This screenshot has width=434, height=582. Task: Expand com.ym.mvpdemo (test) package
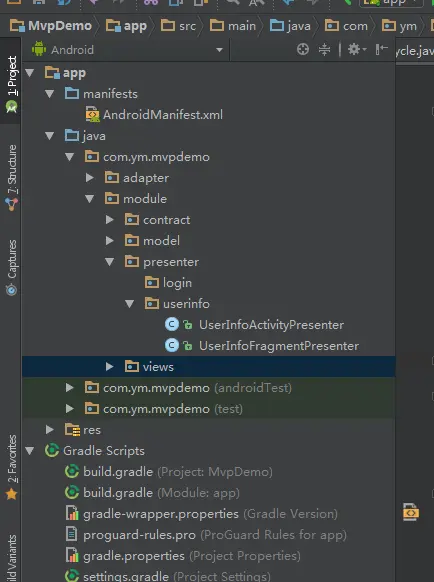[69, 409]
